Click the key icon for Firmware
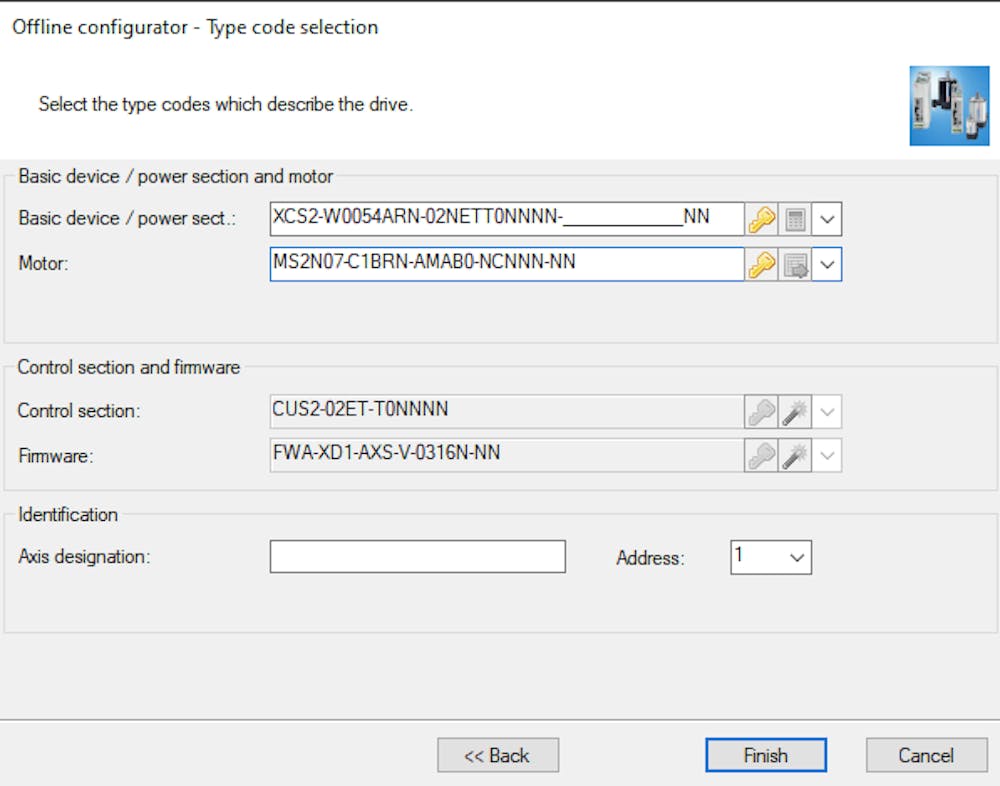This screenshot has height=786, width=1000. (x=761, y=455)
